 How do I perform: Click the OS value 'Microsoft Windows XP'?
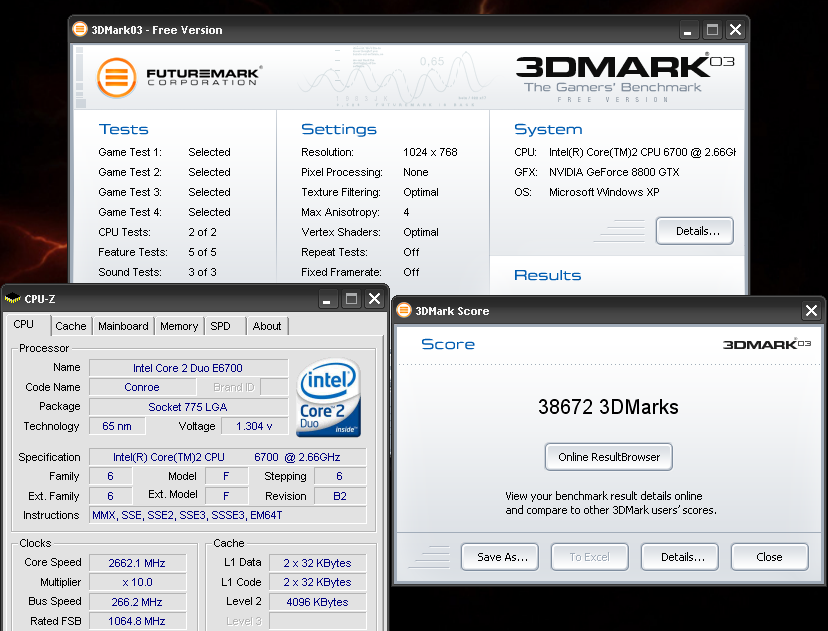click(604, 192)
